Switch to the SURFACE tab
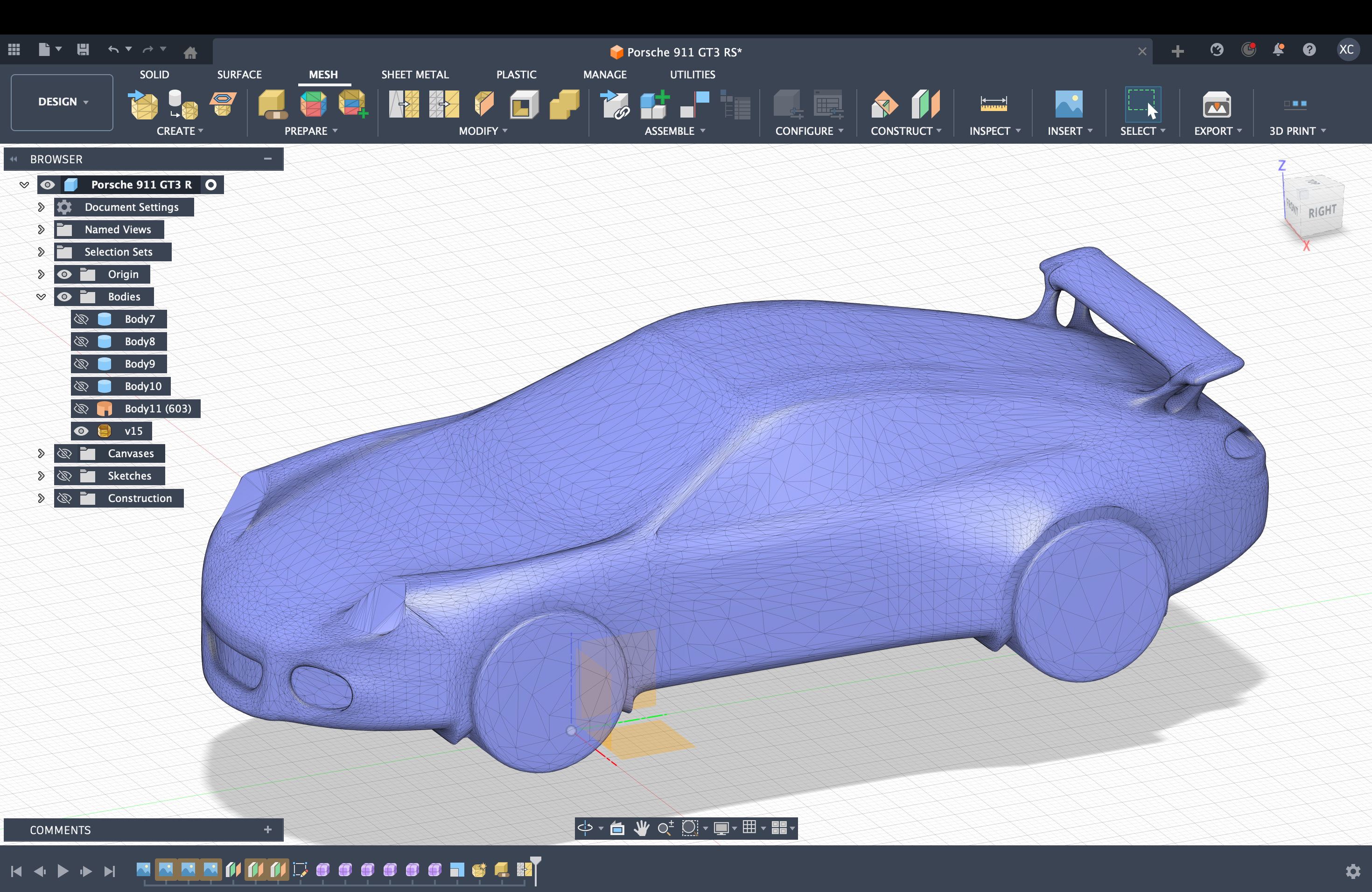Image resolution: width=1372 pixels, height=892 pixels. coord(239,74)
